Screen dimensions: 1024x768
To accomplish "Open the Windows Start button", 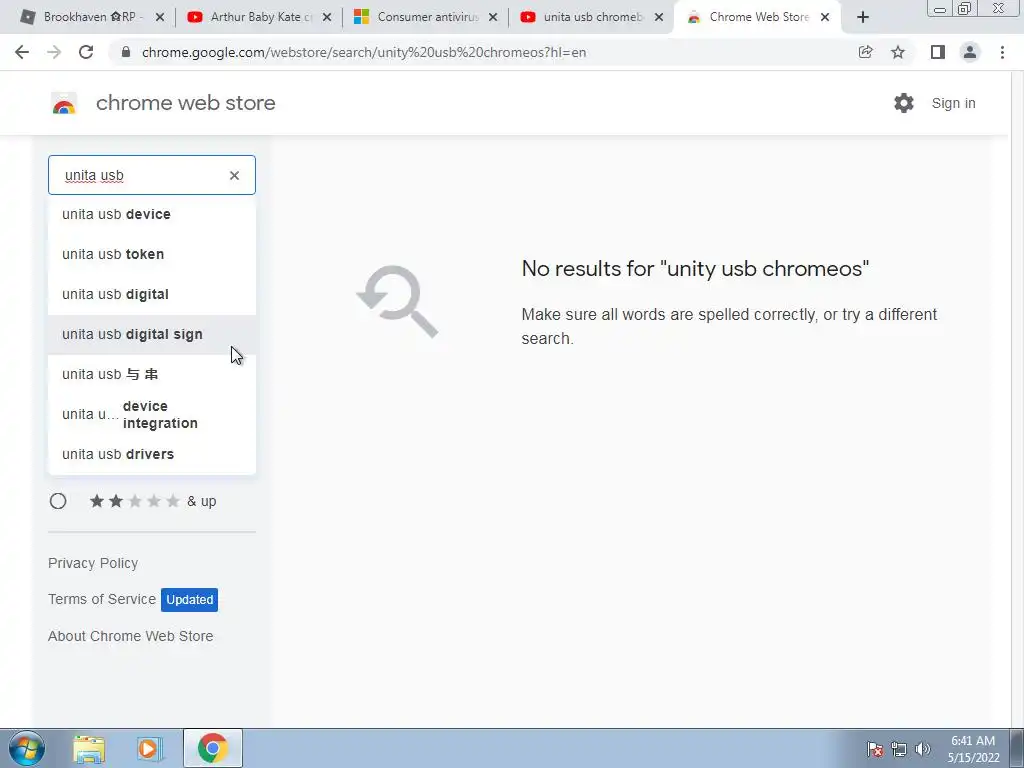I will tap(27, 748).
